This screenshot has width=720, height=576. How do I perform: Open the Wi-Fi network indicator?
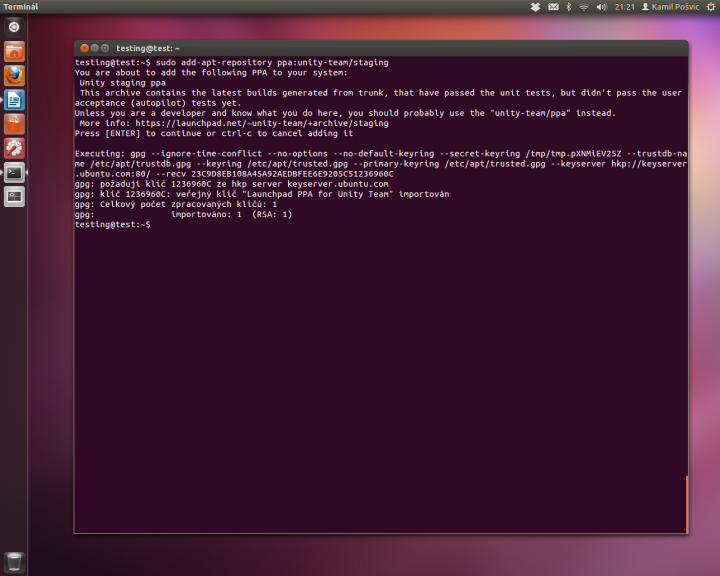pos(584,7)
